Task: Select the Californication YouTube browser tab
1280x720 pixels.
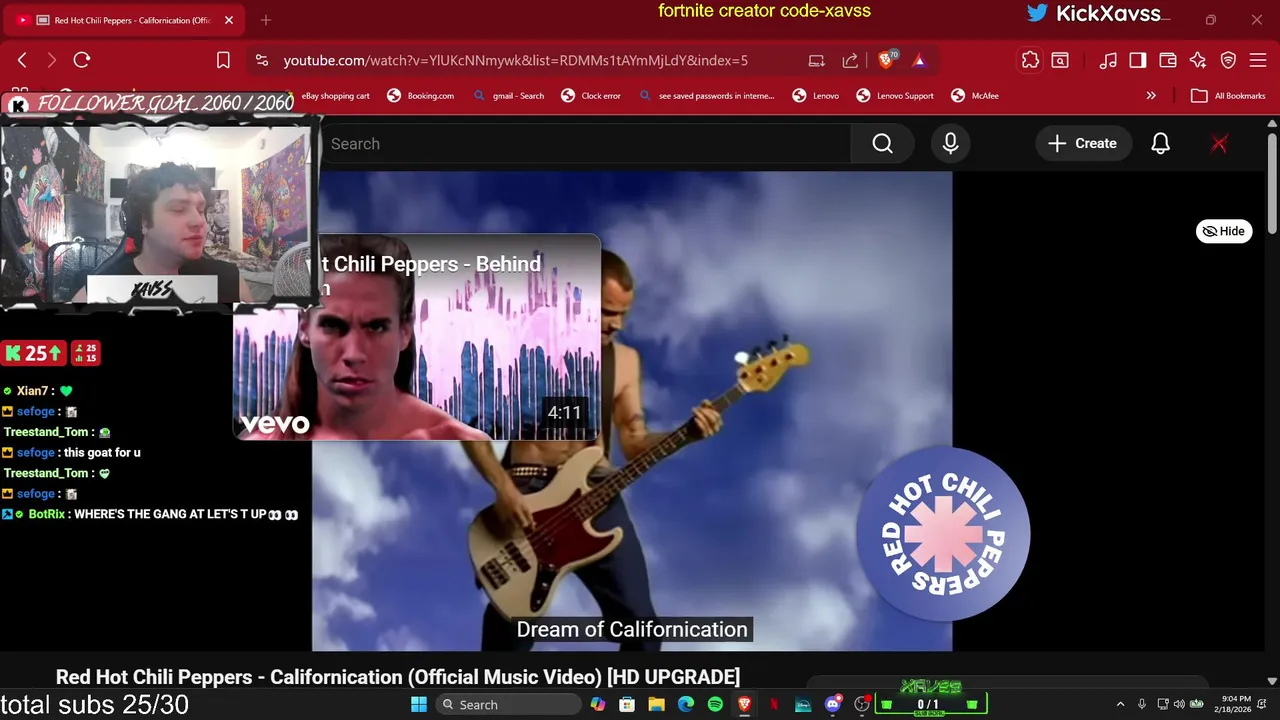Action: pos(125,20)
